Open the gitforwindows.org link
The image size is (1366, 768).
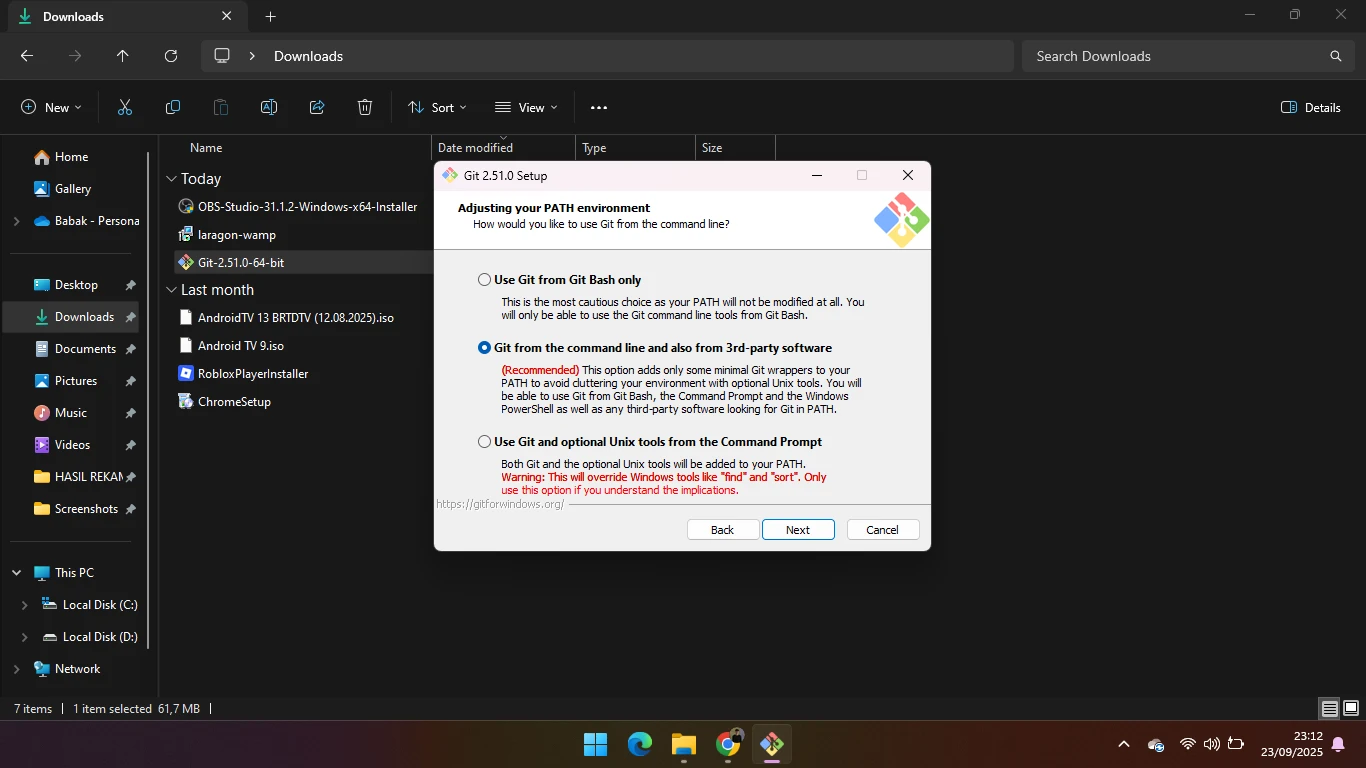tap(500, 504)
